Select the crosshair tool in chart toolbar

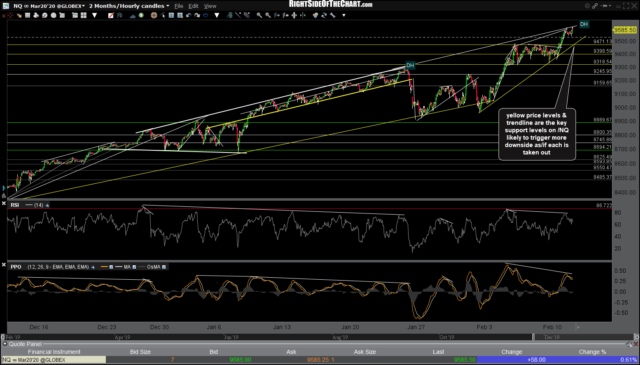pos(10,16)
